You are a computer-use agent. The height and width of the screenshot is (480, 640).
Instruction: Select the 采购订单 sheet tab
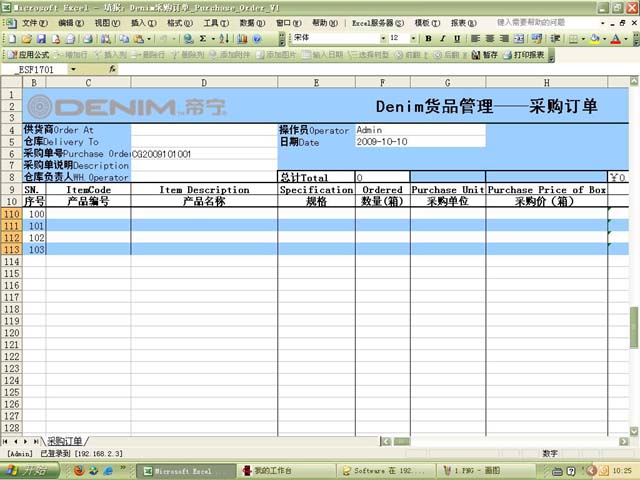[65, 441]
